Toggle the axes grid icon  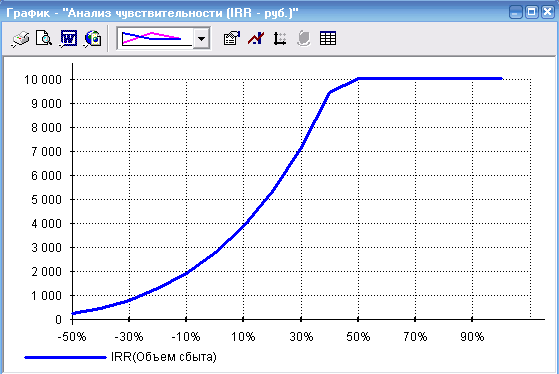280,39
